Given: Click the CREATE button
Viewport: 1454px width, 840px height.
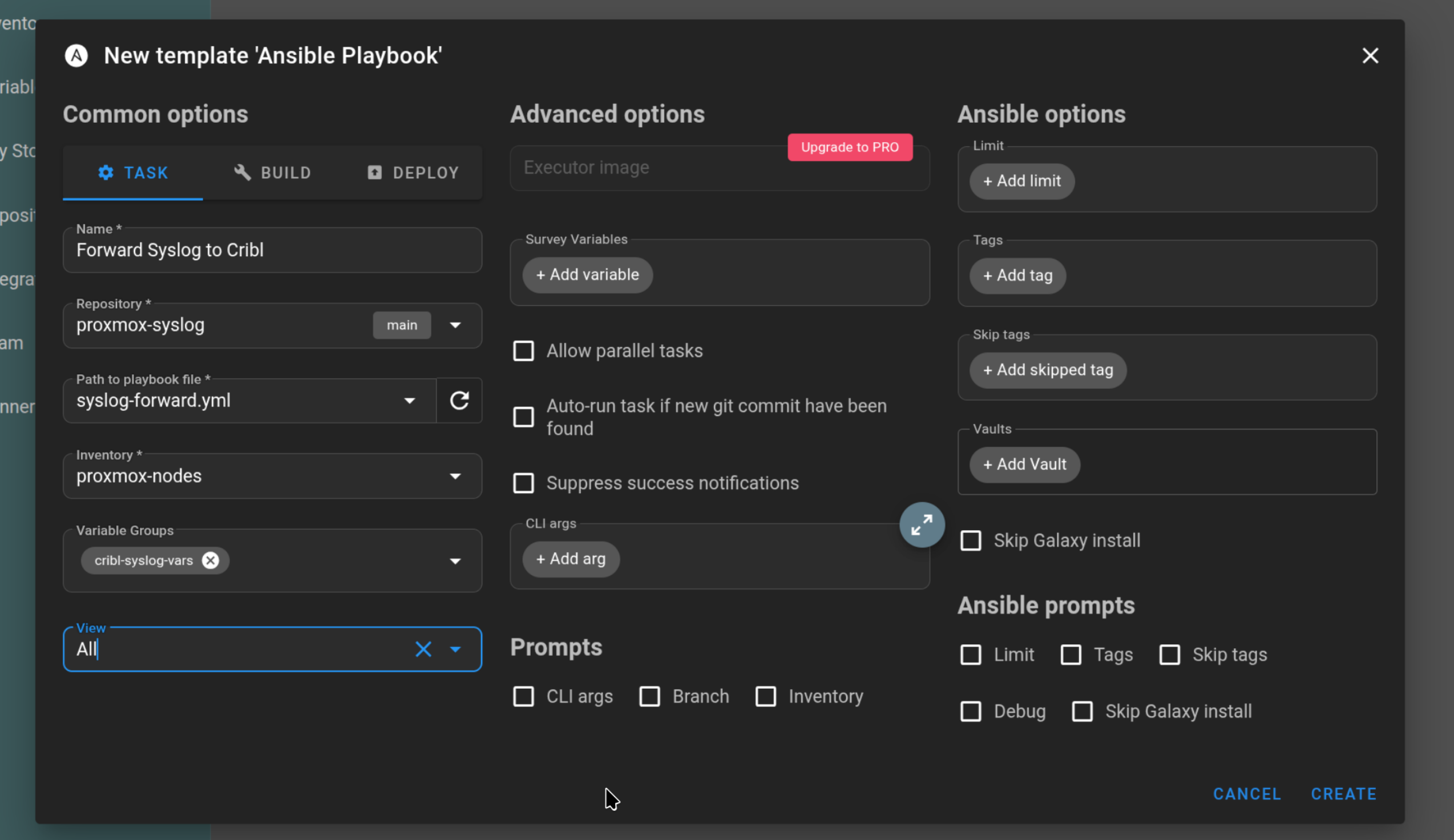Looking at the screenshot, I should click(x=1344, y=794).
